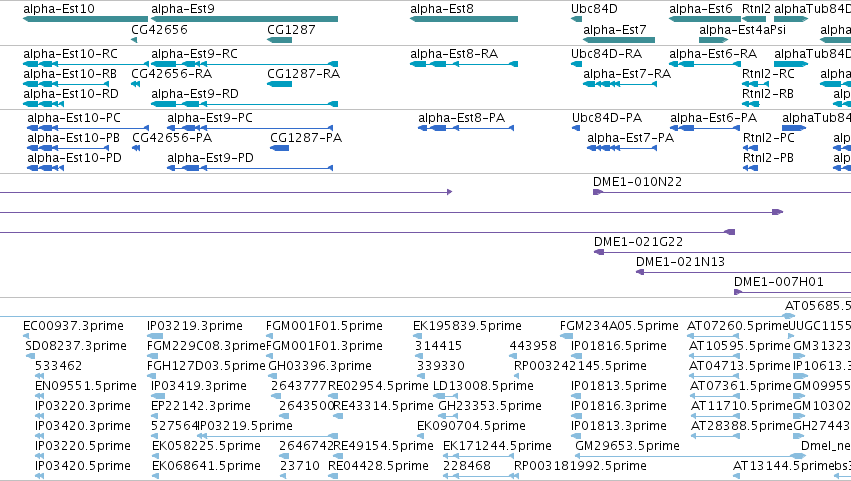Select protein alpha-Est9-PC

coord(250,128)
